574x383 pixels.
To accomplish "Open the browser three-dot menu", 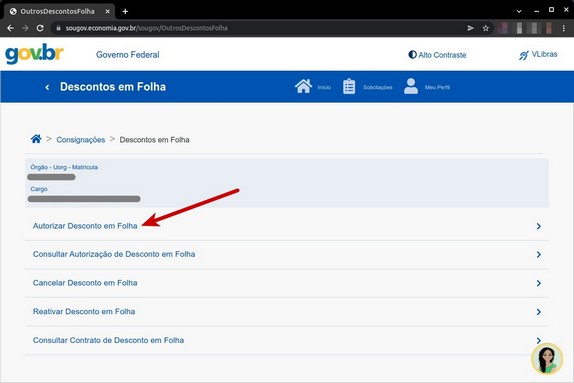I will [x=563, y=28].
